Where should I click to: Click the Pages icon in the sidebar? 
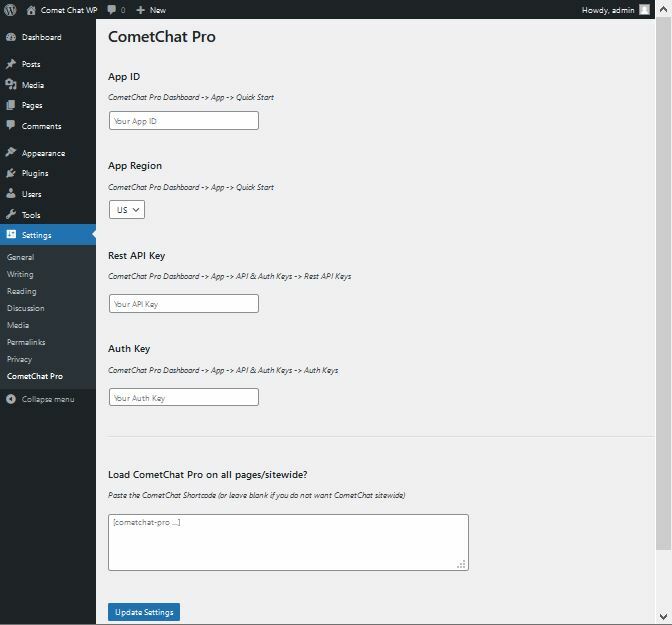tap(11, 105)
